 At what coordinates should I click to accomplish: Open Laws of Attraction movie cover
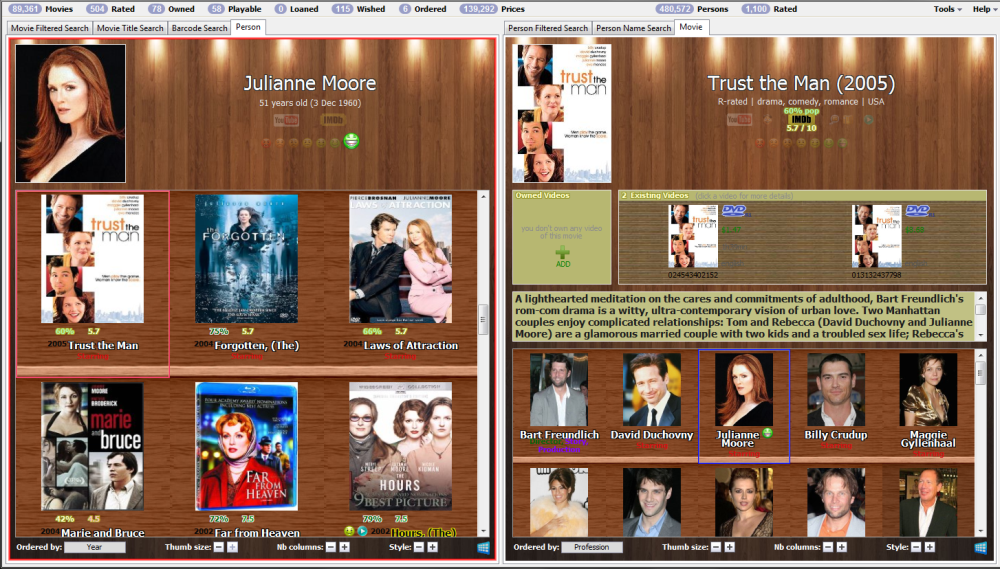tap(401, 258)
